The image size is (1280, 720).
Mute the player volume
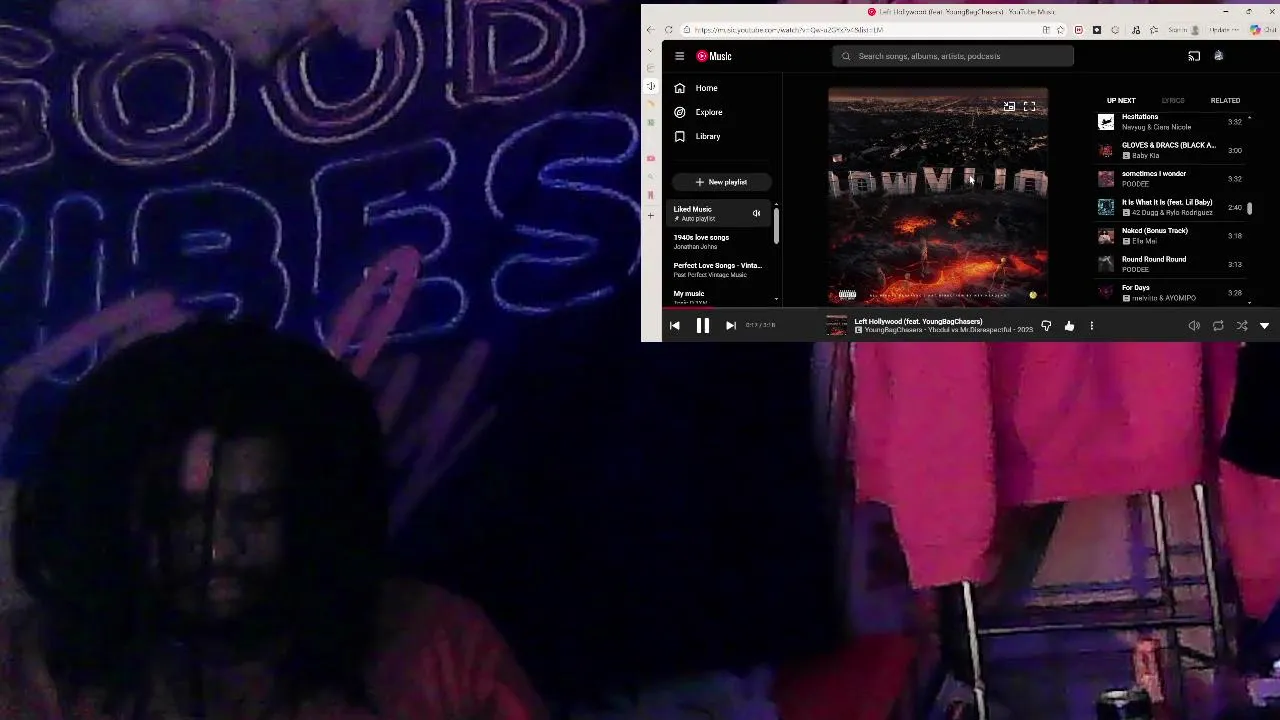click(x=1194, y=326)
